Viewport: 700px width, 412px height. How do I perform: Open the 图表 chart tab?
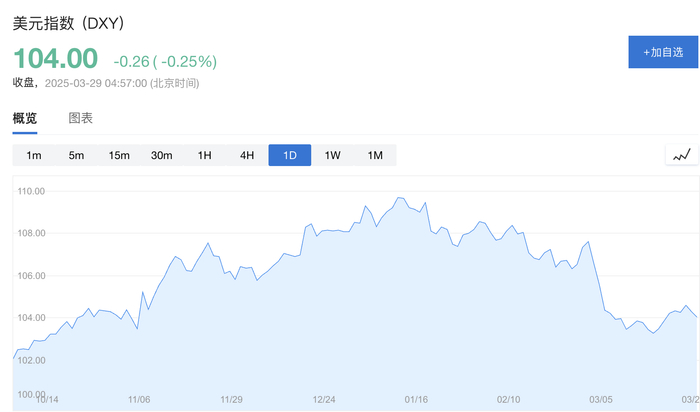[x=80, y=118]
